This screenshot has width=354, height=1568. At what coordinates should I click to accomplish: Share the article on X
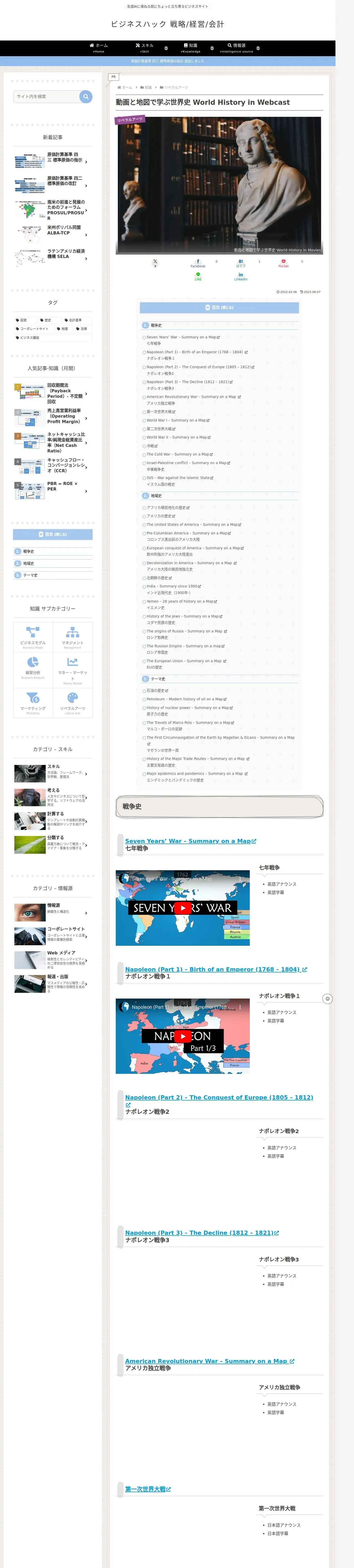tap(155, 263)
